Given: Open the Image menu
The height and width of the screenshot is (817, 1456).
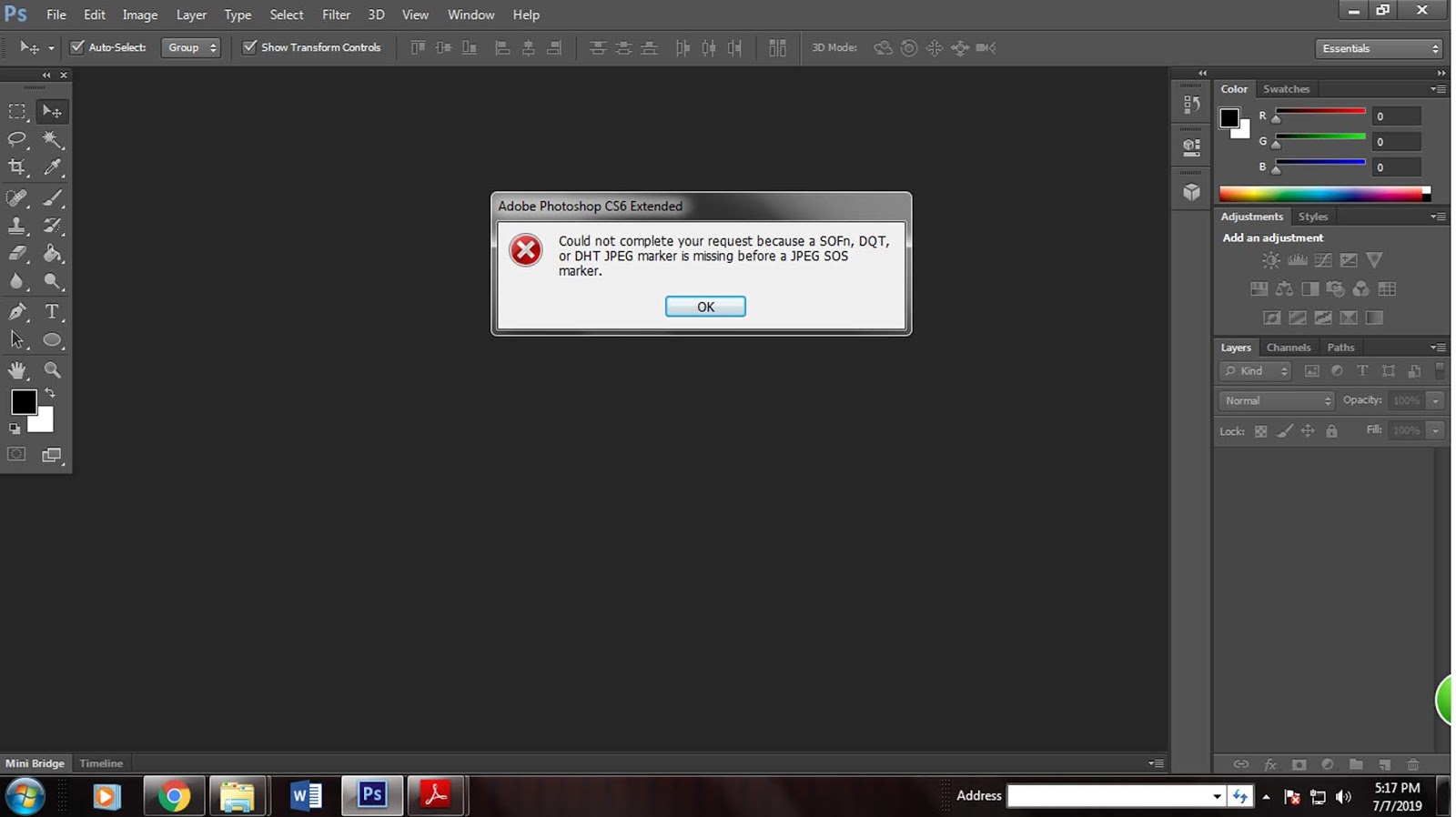Looking at the screenshot, I should tap(140, 15).
